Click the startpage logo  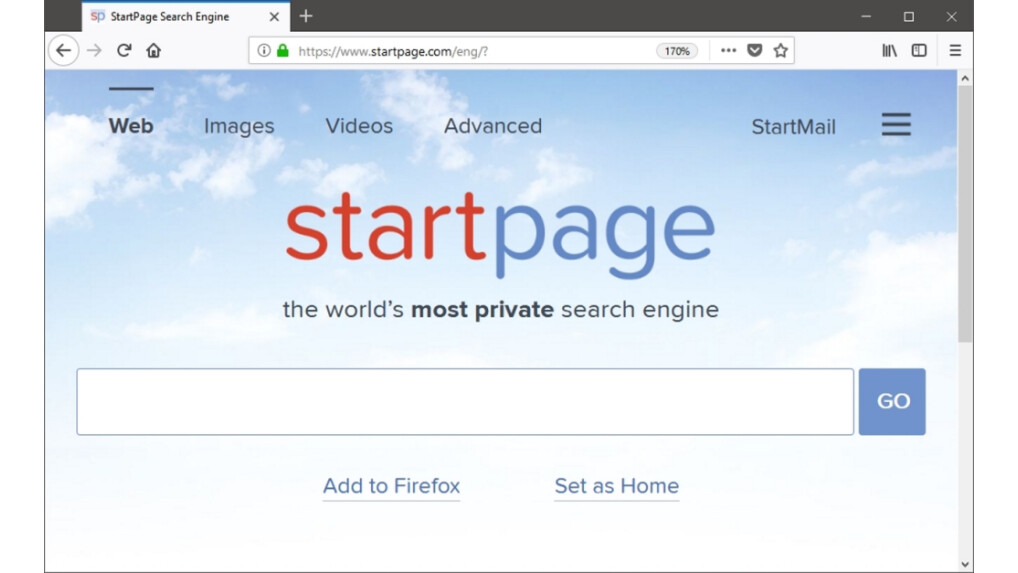pyautogui.click(x=500, y=234)
